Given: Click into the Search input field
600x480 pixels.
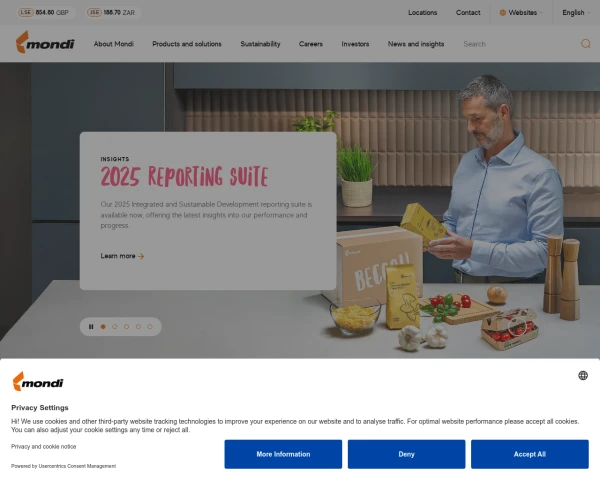Looking at the screenshot, I should pos(518,44).
